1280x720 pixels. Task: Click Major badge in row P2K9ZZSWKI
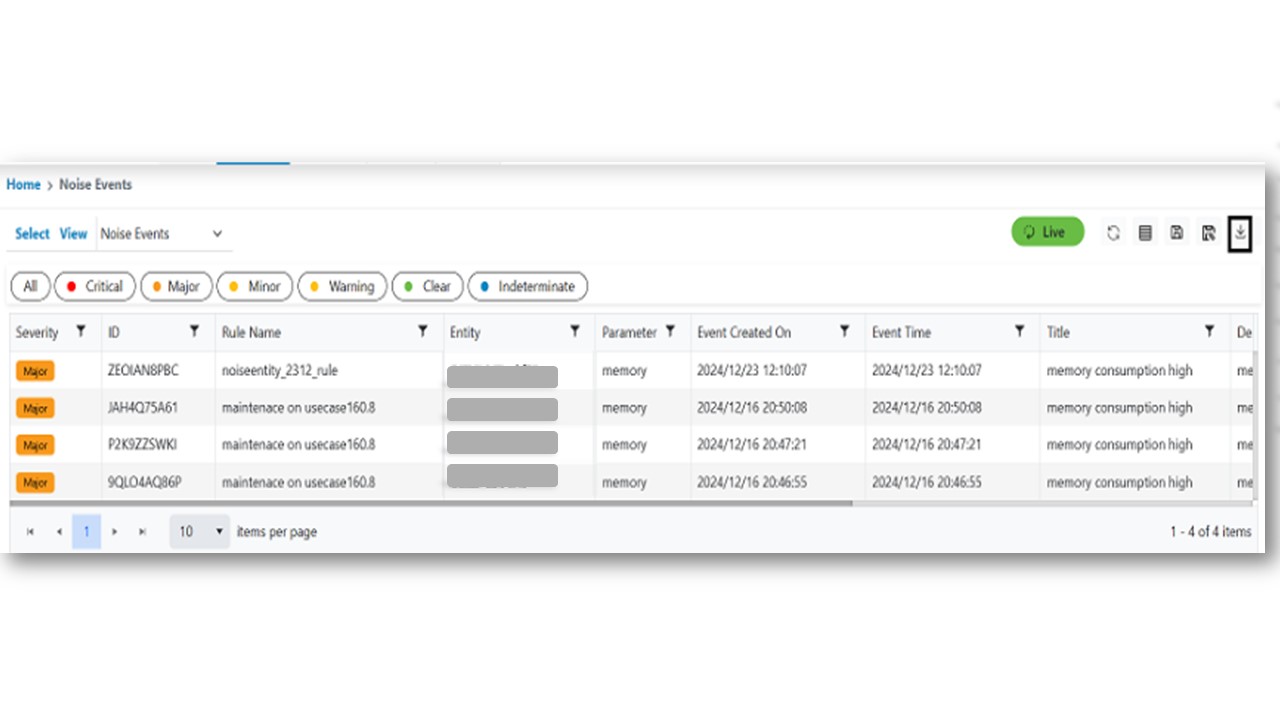tap(35, 445)
